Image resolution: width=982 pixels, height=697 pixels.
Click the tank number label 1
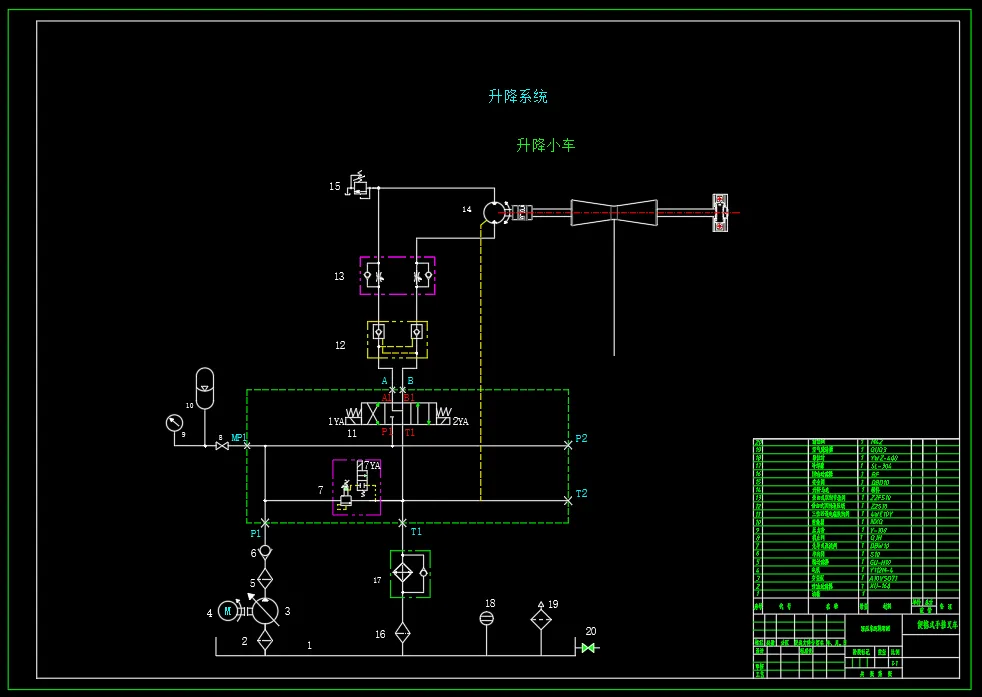pyautogui.click(x=309, y=645)
